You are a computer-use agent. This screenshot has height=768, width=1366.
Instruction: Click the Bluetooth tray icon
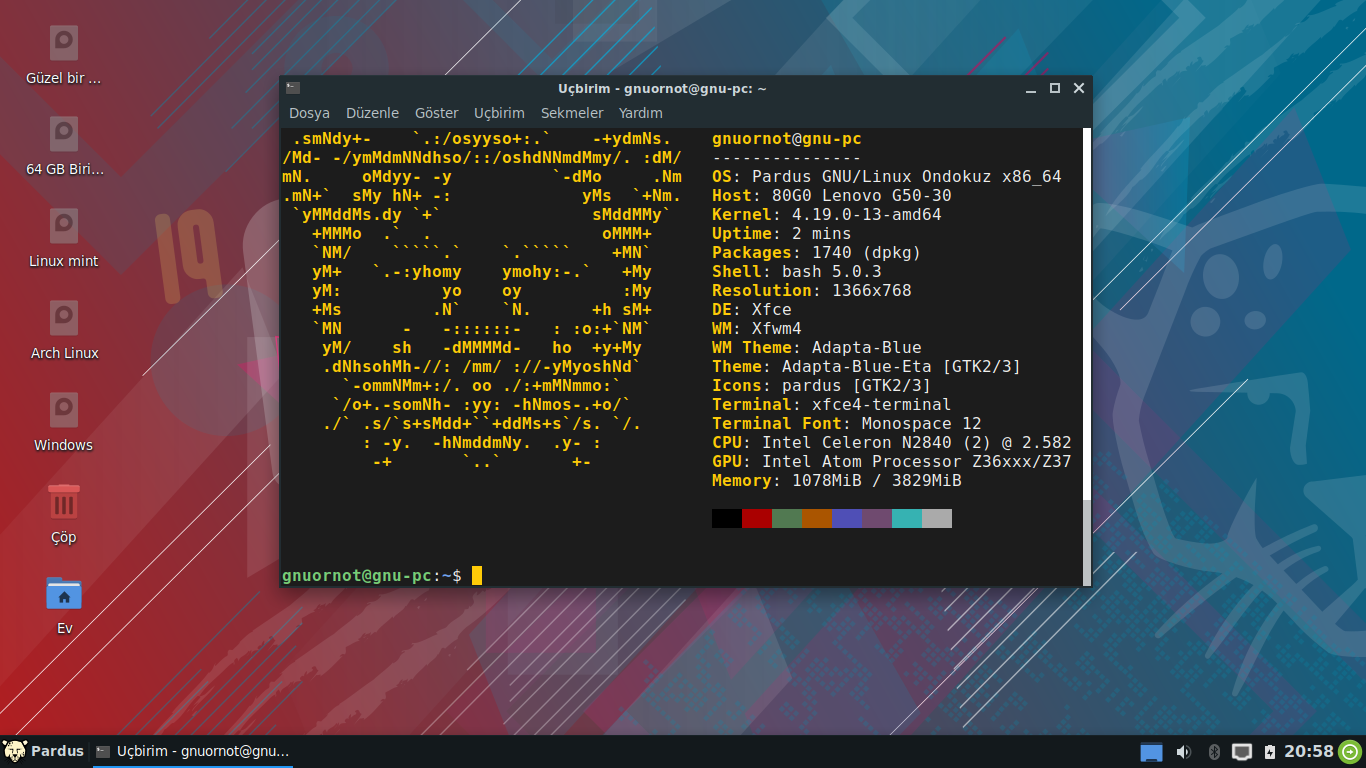pyautogui.click(x=1215, y=752)
